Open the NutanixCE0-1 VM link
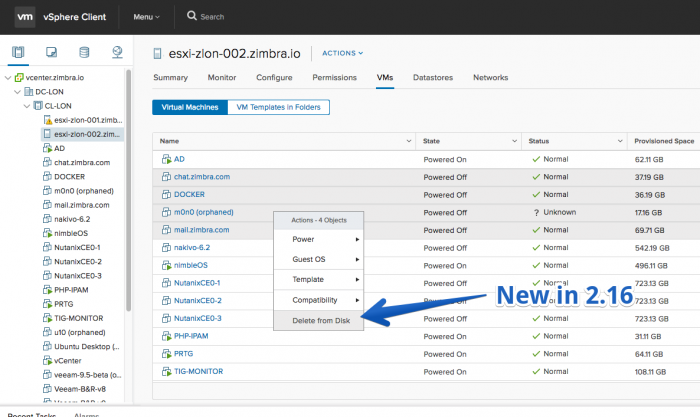The image size is (700, 417). 197,283
